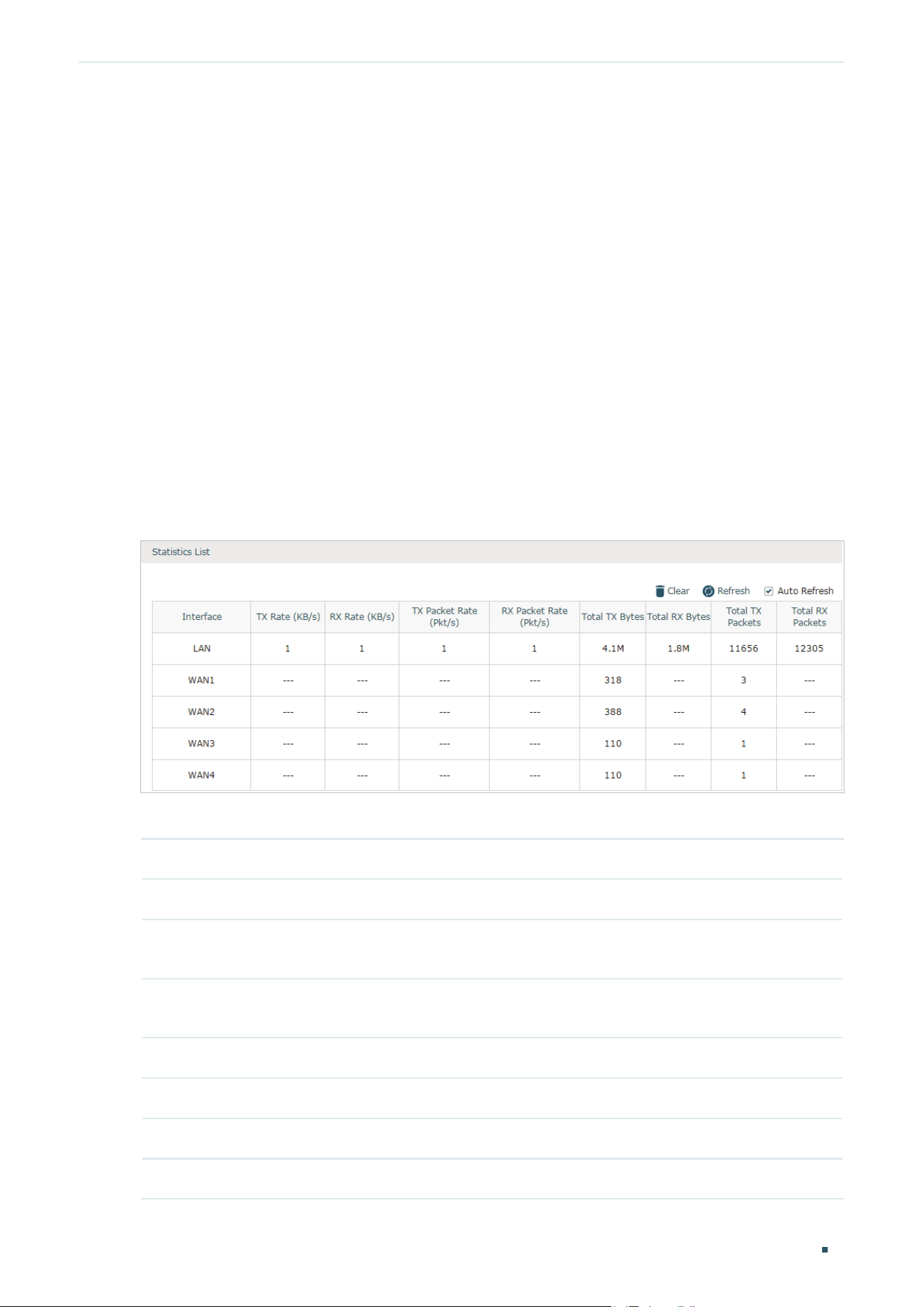The height and width of the screenshot is (1307, 924).
Task: Click the 1.8M Total RX Bytes cell
Action: click(x=678, y=649)
